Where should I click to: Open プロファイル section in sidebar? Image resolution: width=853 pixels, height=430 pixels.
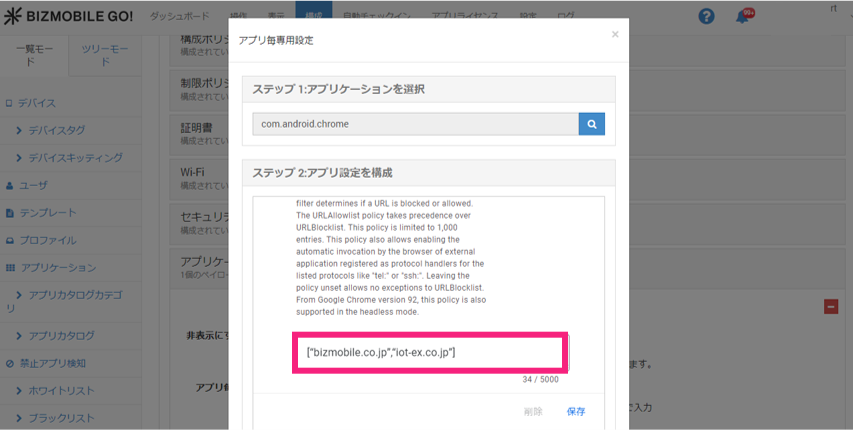pyautogui.click(x=47, y=241)
